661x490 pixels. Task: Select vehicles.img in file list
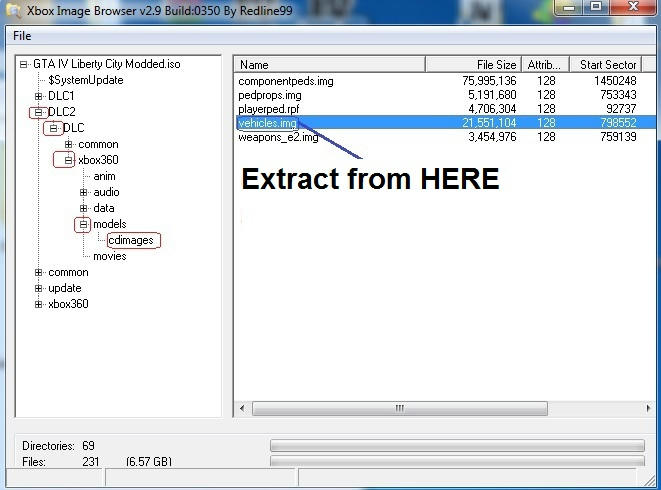[x=268, y=123]
